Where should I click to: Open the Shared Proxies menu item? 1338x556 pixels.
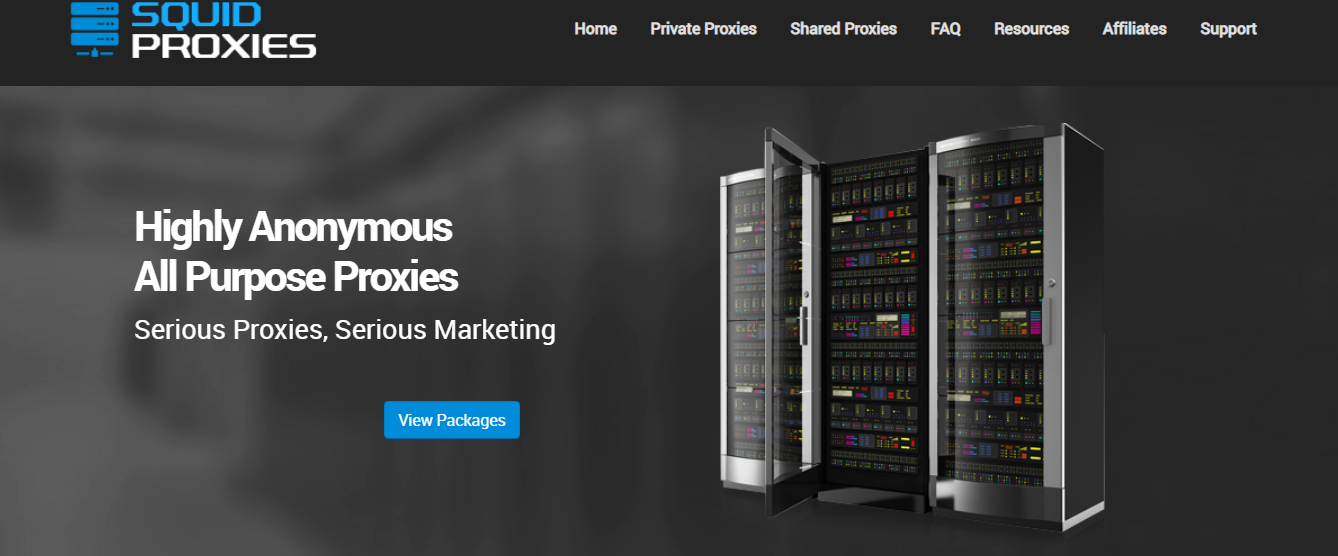click(x=843, y=29)
